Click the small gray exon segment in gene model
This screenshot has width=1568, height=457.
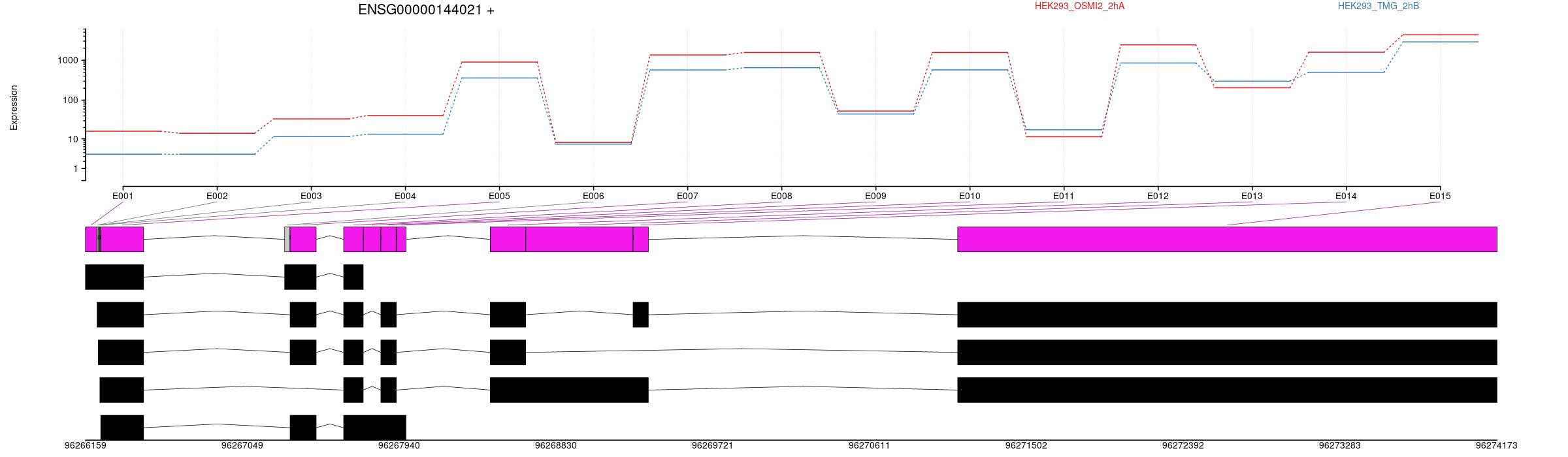[x=287, y=239]
